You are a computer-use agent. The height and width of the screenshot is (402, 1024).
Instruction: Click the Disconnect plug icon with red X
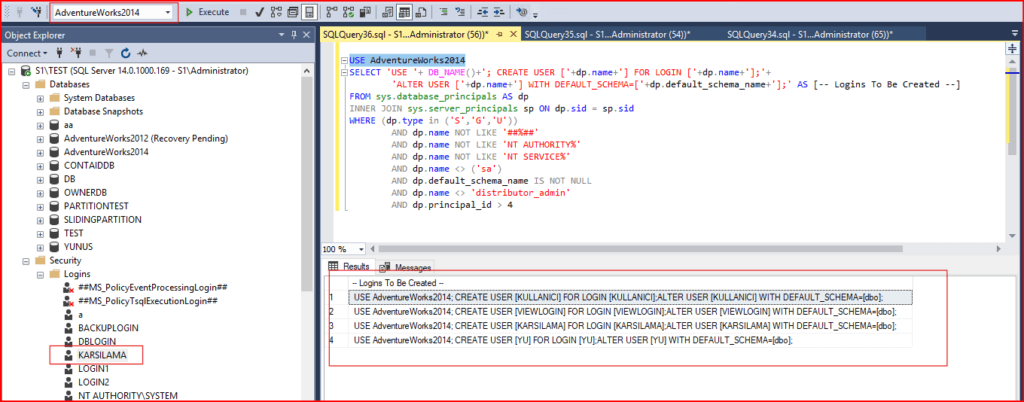click(76, 52)
